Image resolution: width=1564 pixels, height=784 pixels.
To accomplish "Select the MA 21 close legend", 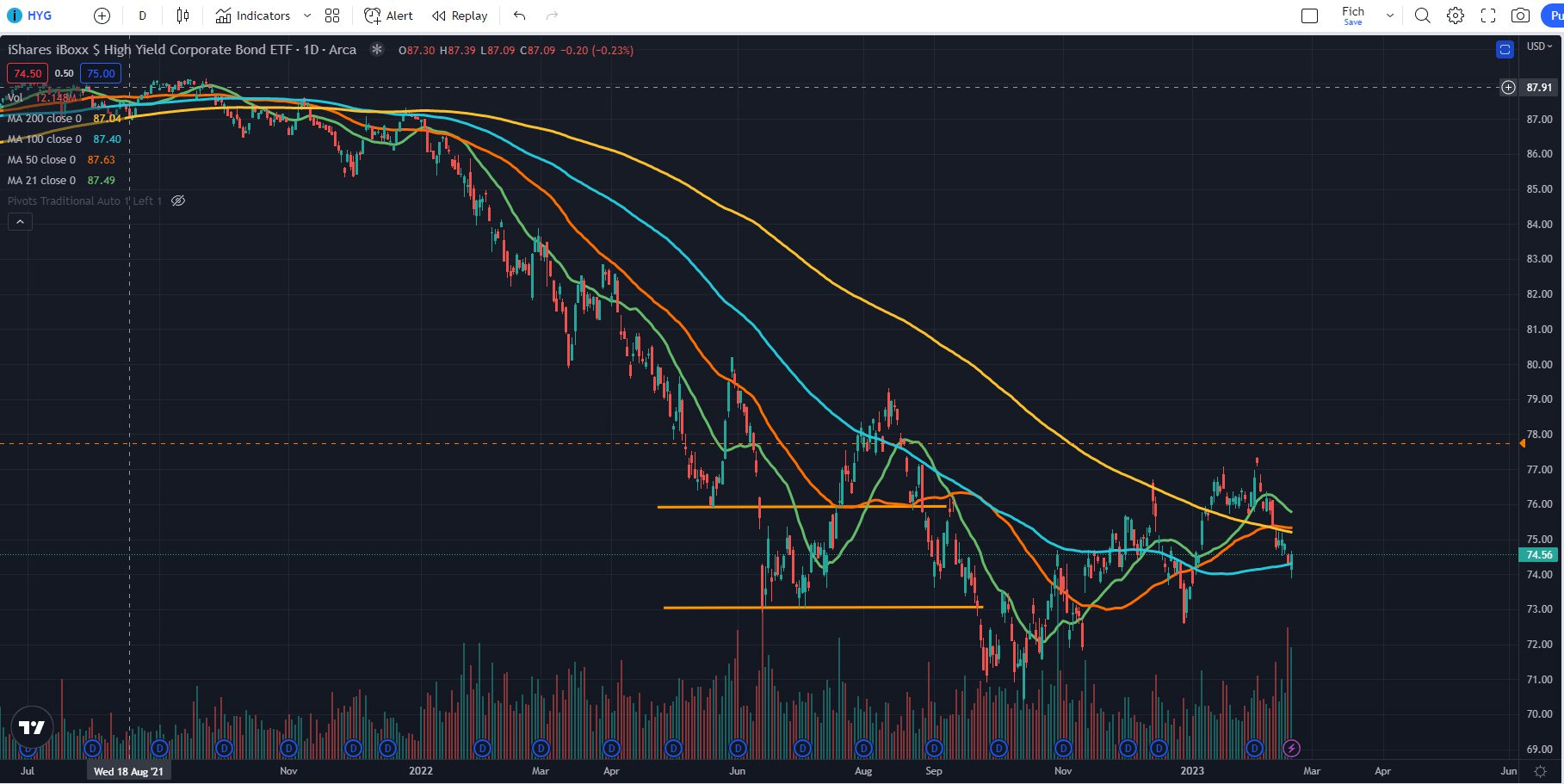I will (x=41, y=180).
